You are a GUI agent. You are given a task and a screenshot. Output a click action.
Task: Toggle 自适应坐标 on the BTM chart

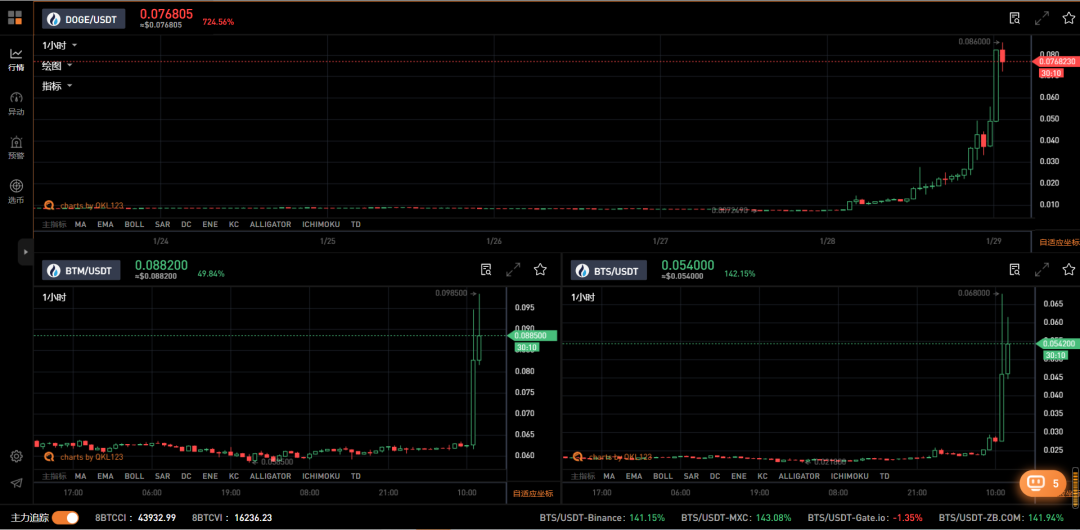[533, 493]
